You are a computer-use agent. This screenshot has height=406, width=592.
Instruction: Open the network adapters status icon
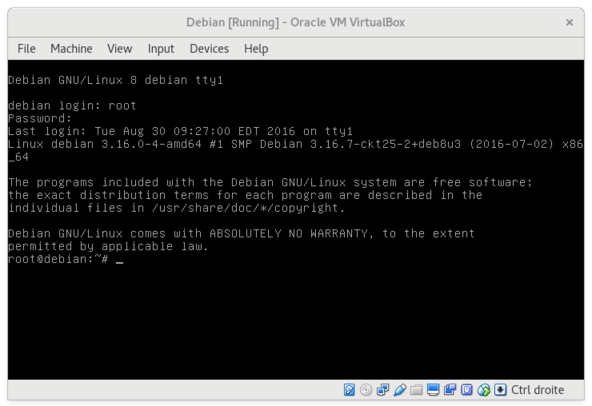pos(383,389)
